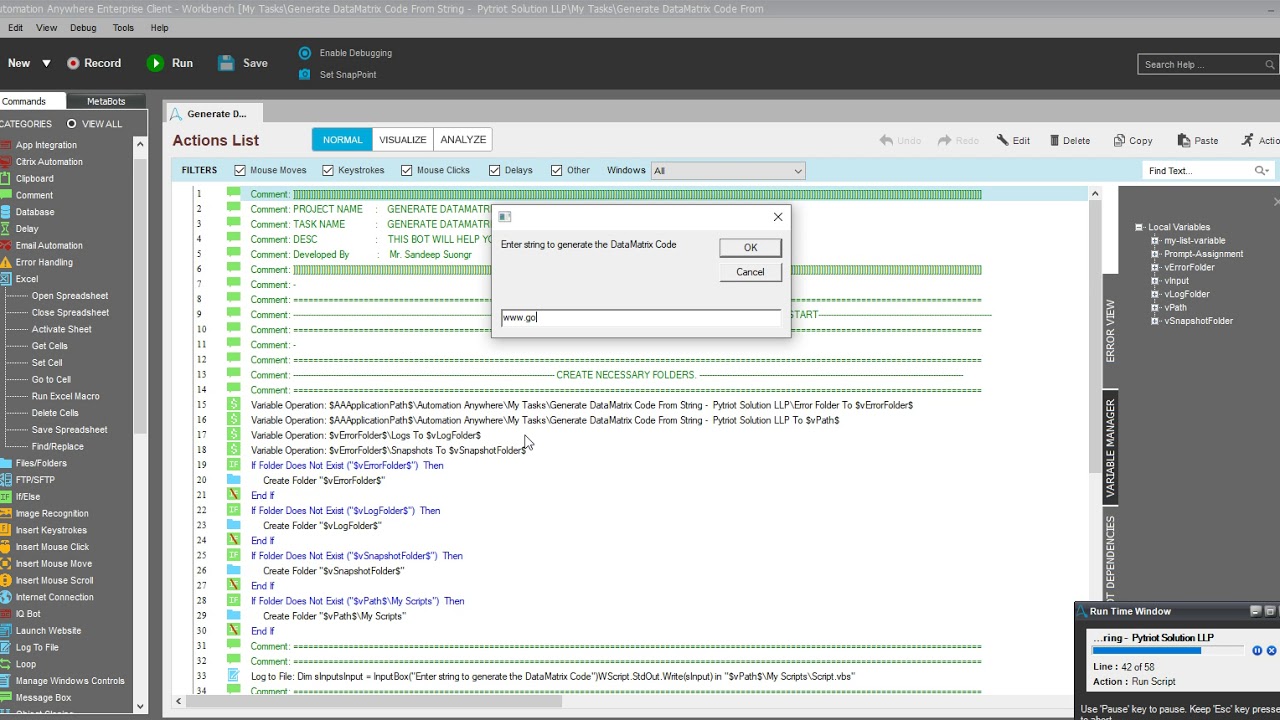Open the Debug menu
The height and width of the screenshot is (720, 1280).
83,28
